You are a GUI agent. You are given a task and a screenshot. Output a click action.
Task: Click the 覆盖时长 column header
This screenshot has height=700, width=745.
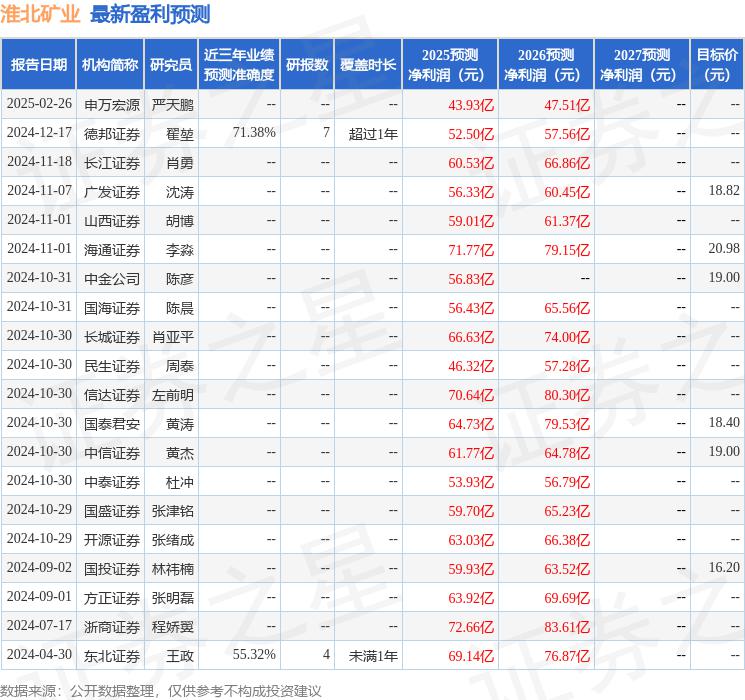tap(368, 64)
